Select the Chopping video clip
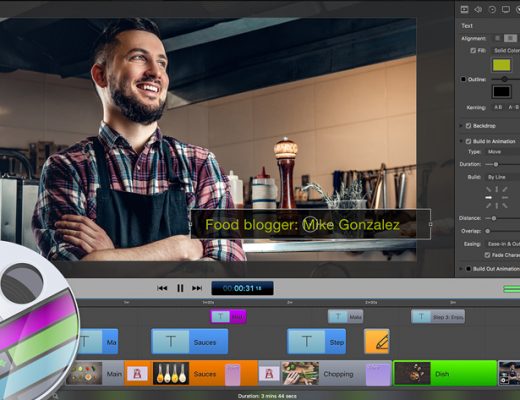Image resolution: width=520 pixels, height=400 pixels. pos(325,374)
